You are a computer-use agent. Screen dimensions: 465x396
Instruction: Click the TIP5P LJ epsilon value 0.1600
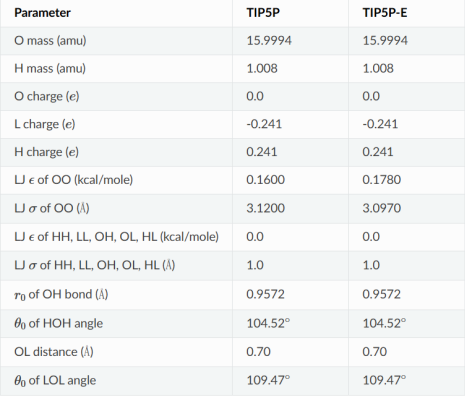(x=266, y=180)
